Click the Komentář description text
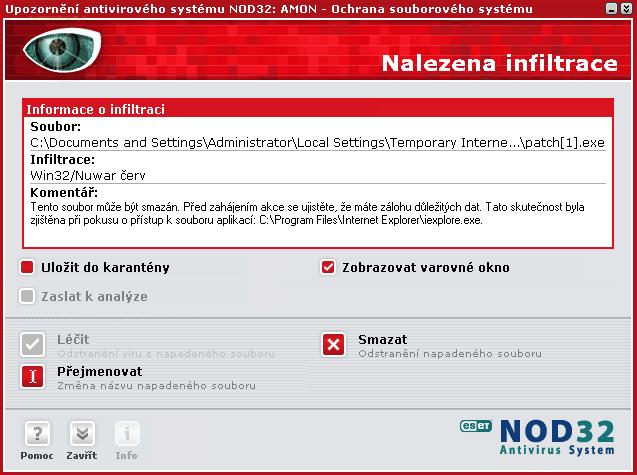This screenshot has height=475, width=637. 307,213
